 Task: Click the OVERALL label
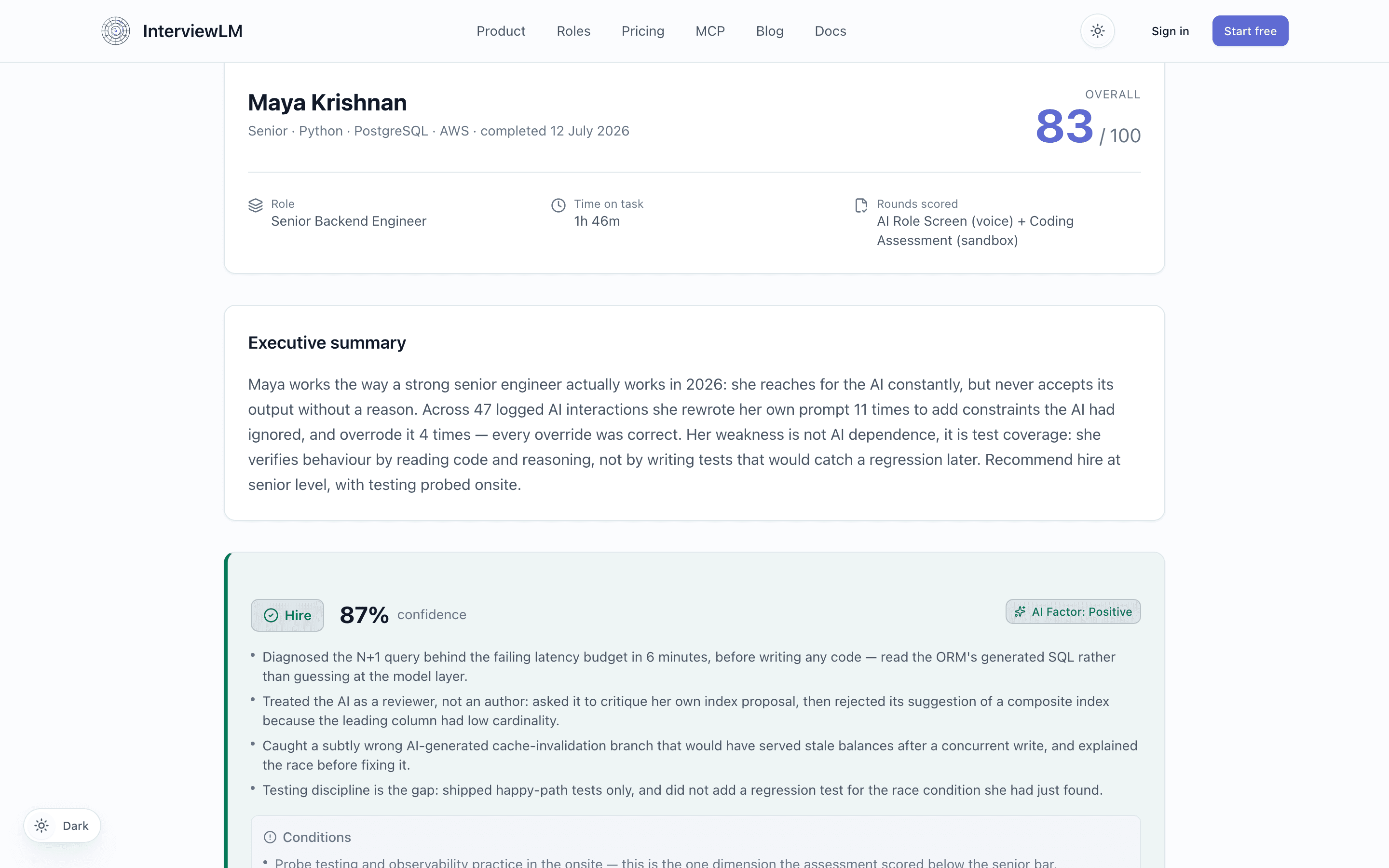[x=1112, y=94]
